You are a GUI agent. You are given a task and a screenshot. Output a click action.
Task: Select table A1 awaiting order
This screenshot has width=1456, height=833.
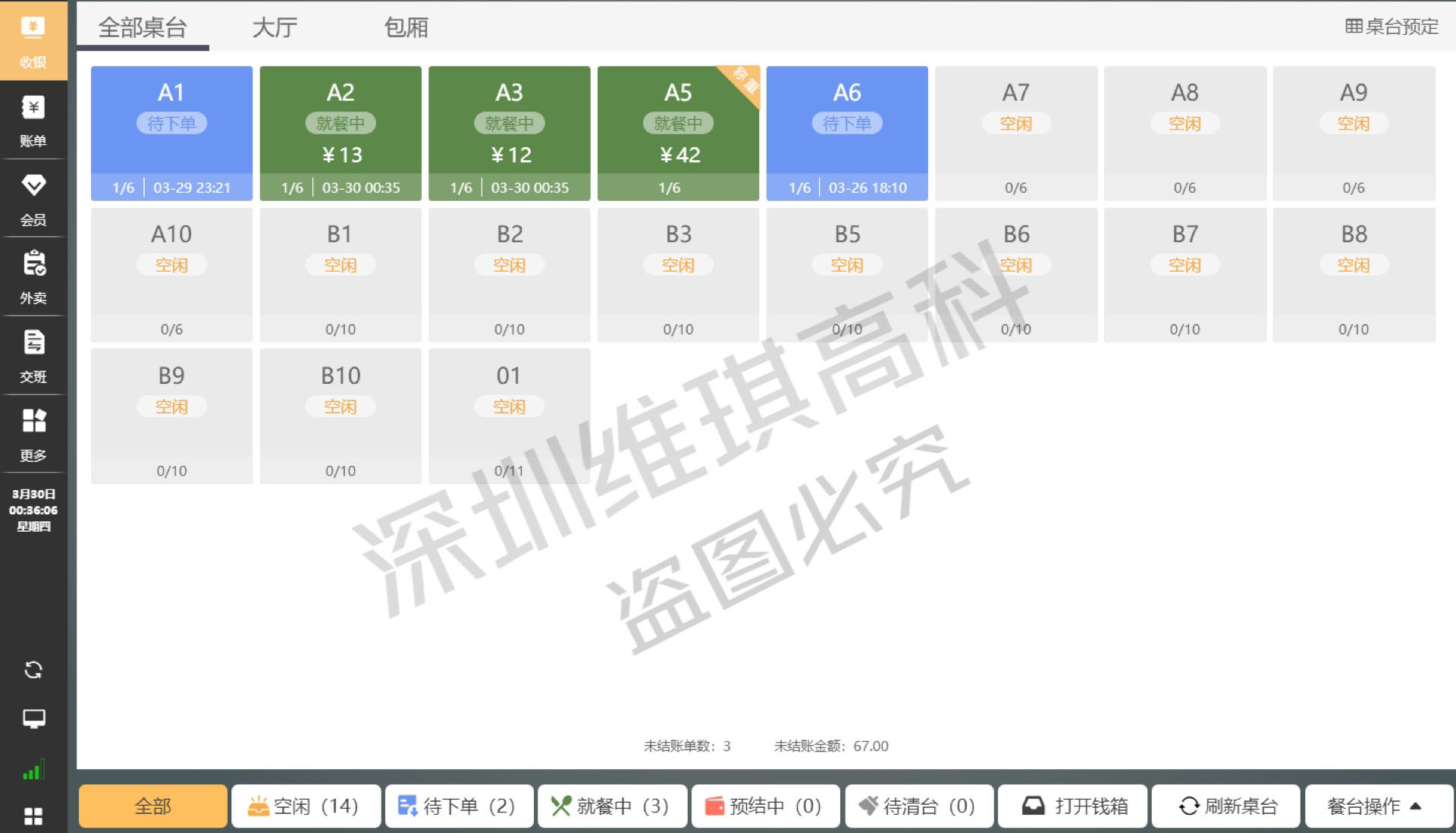(171, 134)
